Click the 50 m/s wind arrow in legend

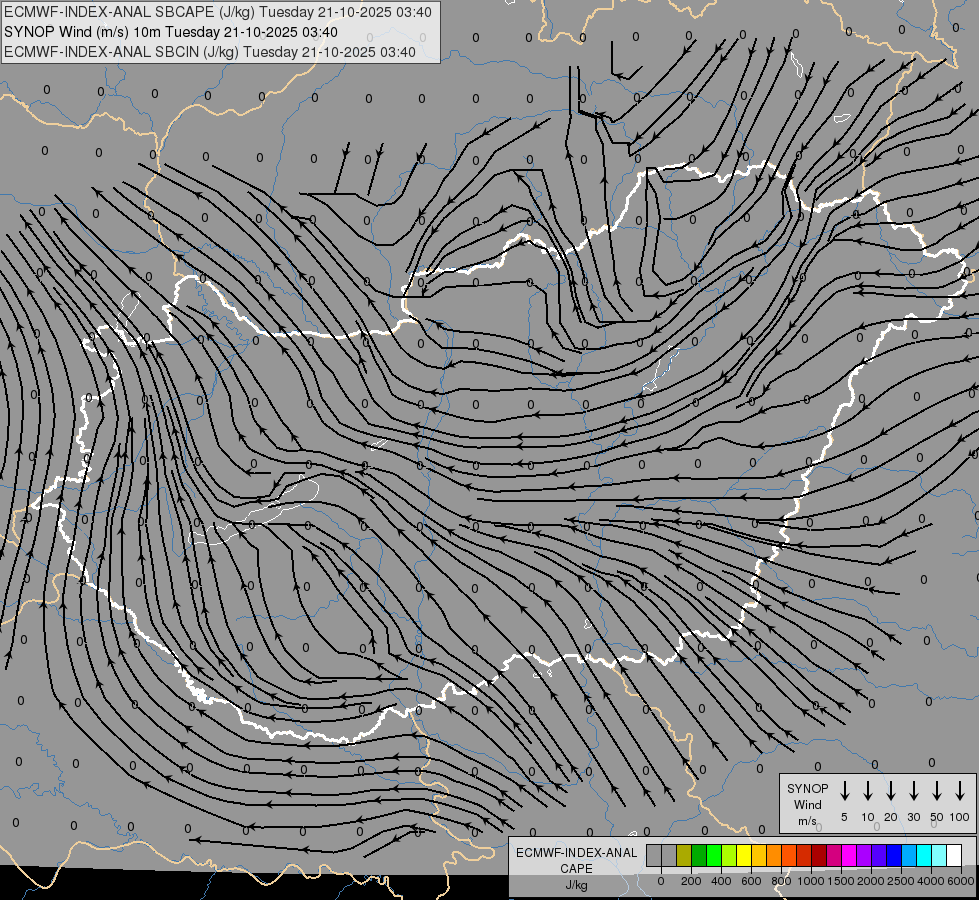tap(937, 791)
